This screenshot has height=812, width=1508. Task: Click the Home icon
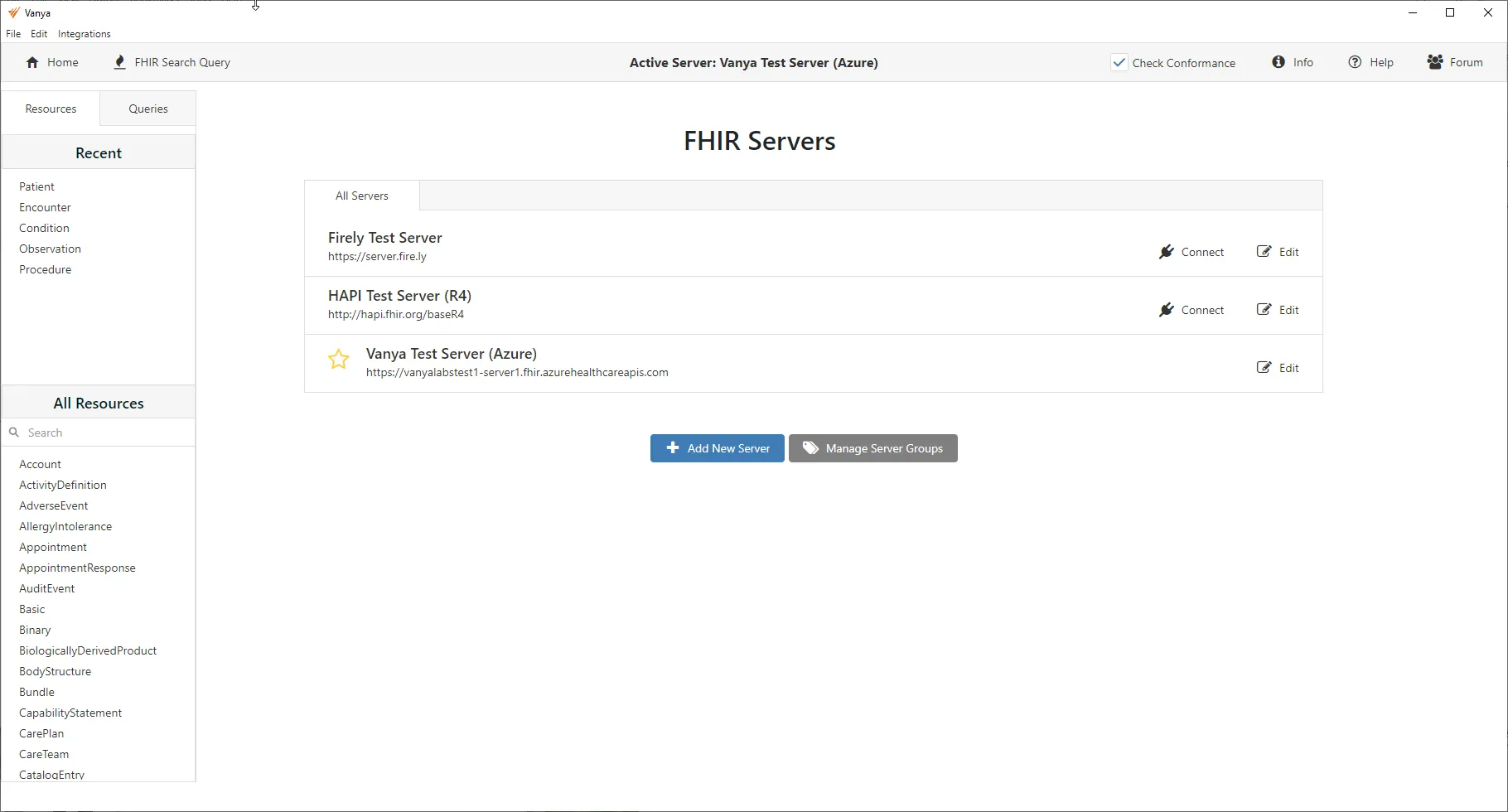pyautogui.click(x=31, y=62)
